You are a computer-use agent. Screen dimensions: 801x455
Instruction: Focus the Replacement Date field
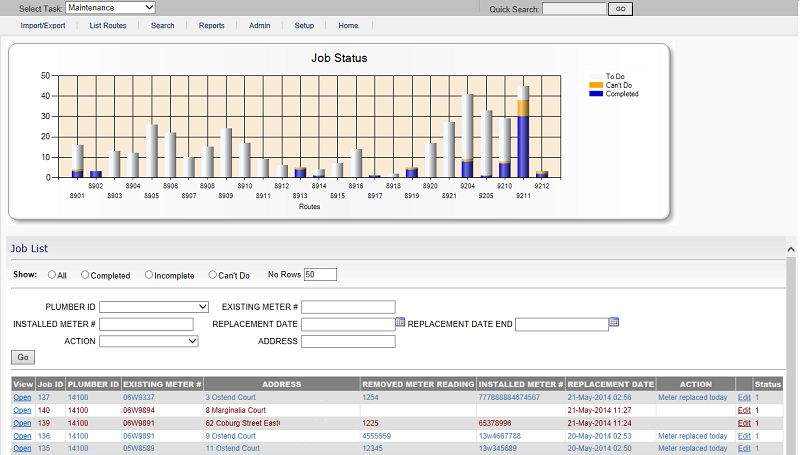348,324
